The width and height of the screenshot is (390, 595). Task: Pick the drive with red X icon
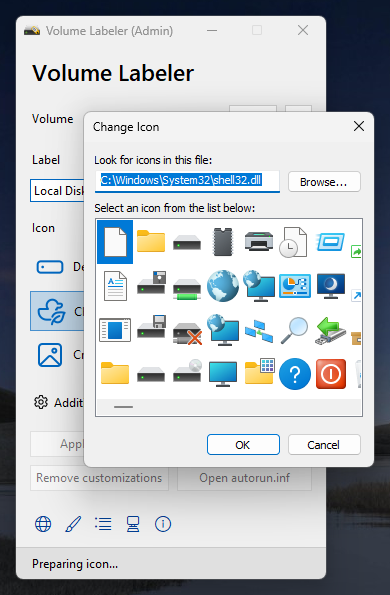(x=187, y=333)
